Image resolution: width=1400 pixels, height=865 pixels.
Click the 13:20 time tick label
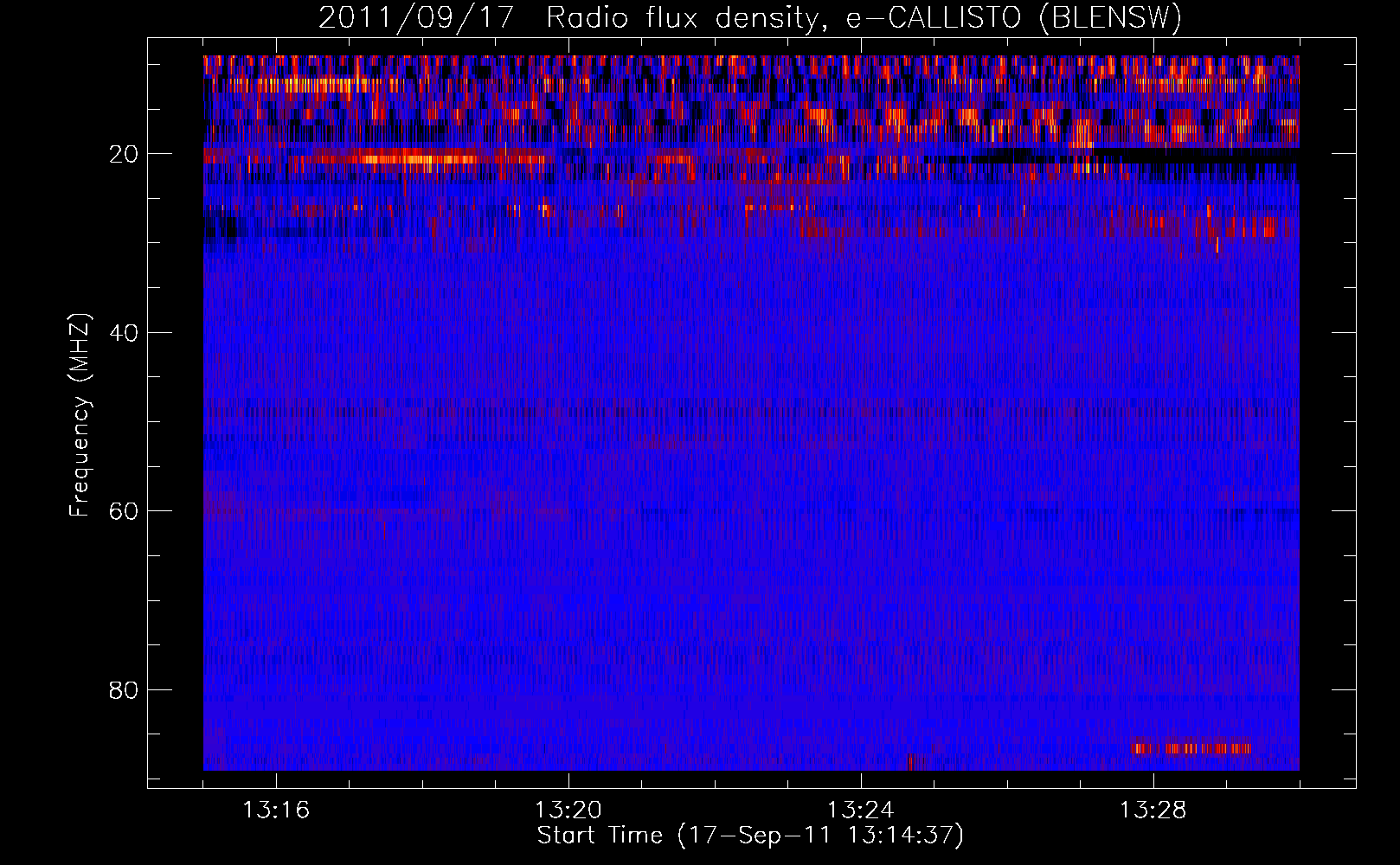[x=568, y=811]
